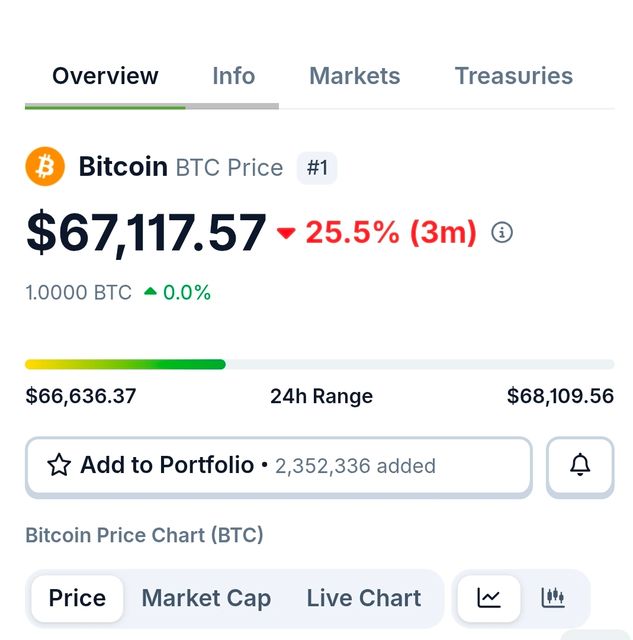The image size is (633, 640).
Task: Click the price alert bell icon
Action: pos(580,465)
